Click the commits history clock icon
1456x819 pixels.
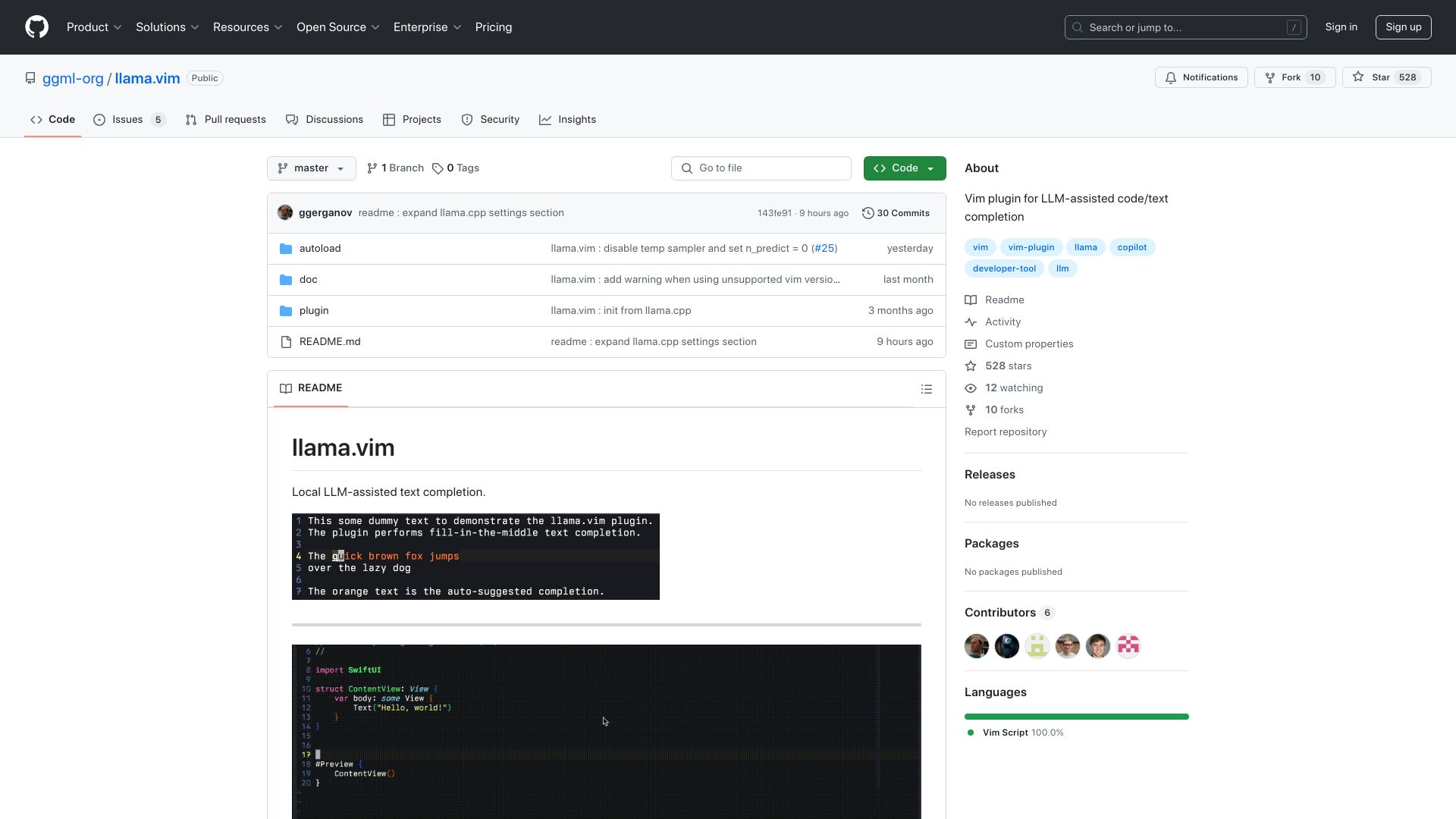868,213
